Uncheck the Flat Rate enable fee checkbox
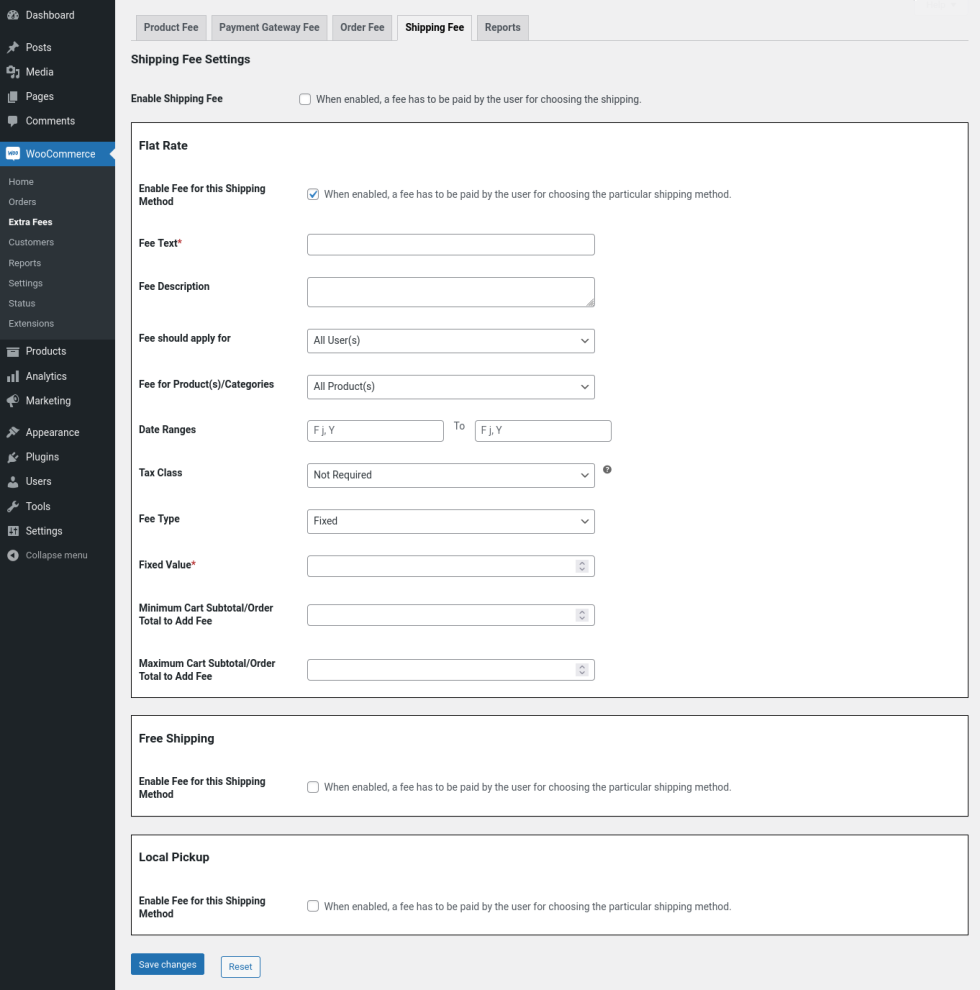Viewport: 980px width, 990px height. 313,194
